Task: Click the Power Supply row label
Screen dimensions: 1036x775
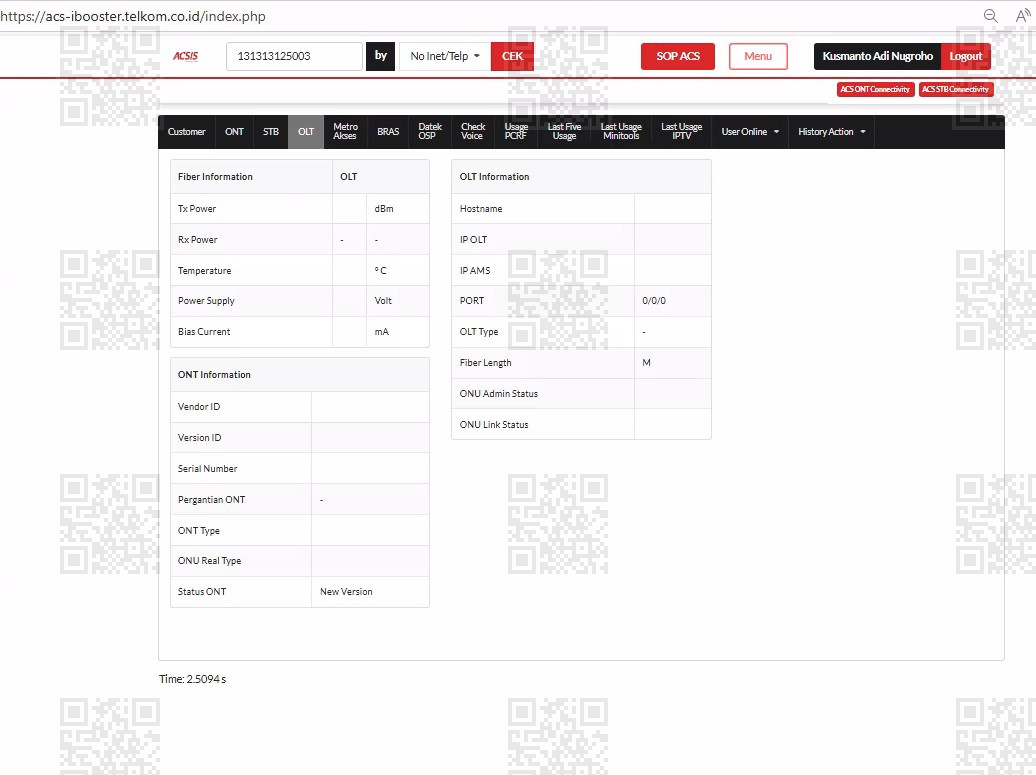Action: (x=206, y=301)
